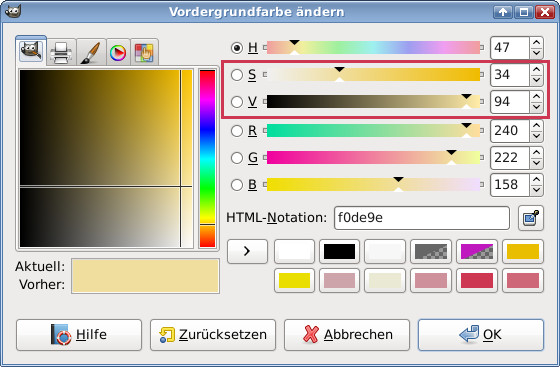Click the eyedropper color picker icon
The height and width of the screenshot is (367, 560).
click(531, 218)
